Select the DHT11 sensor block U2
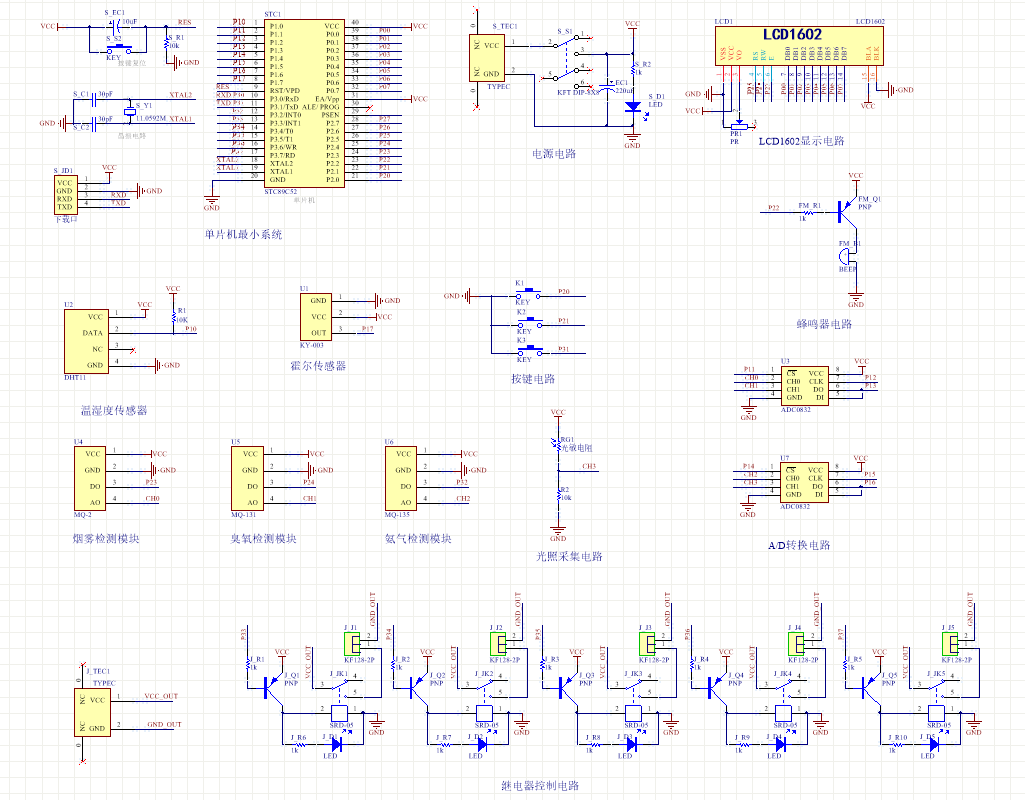 point(86,341)
